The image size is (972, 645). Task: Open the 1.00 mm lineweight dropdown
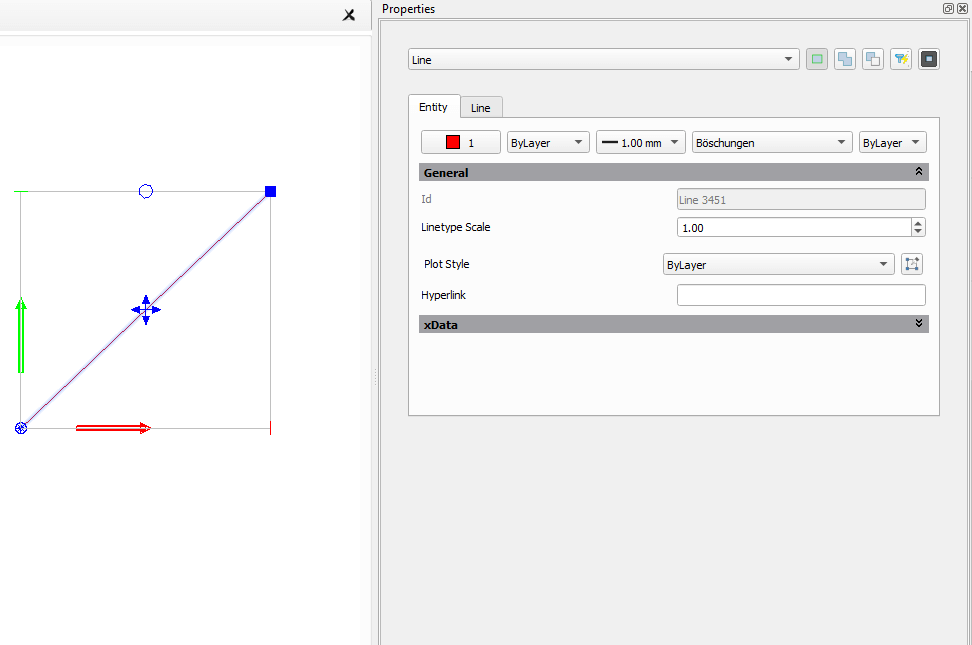point(640,143)
